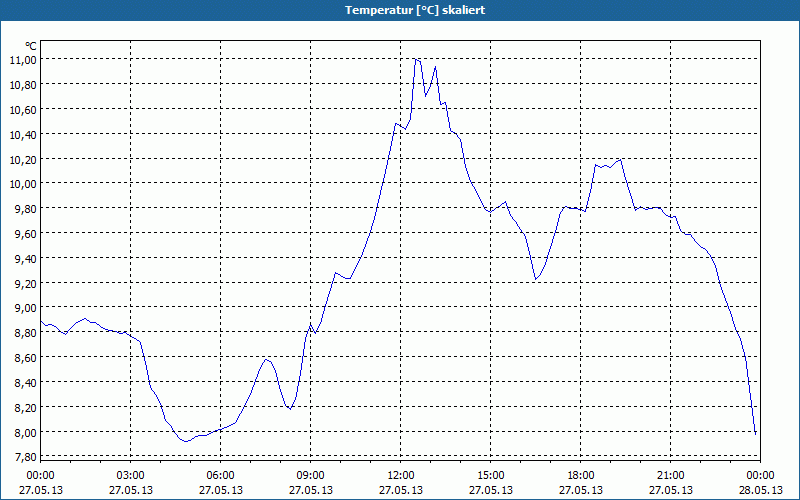Viewport: 800px width, 500px height.
Task: Select the 11,00 y-axis value
Action: (x=23, y=60)
